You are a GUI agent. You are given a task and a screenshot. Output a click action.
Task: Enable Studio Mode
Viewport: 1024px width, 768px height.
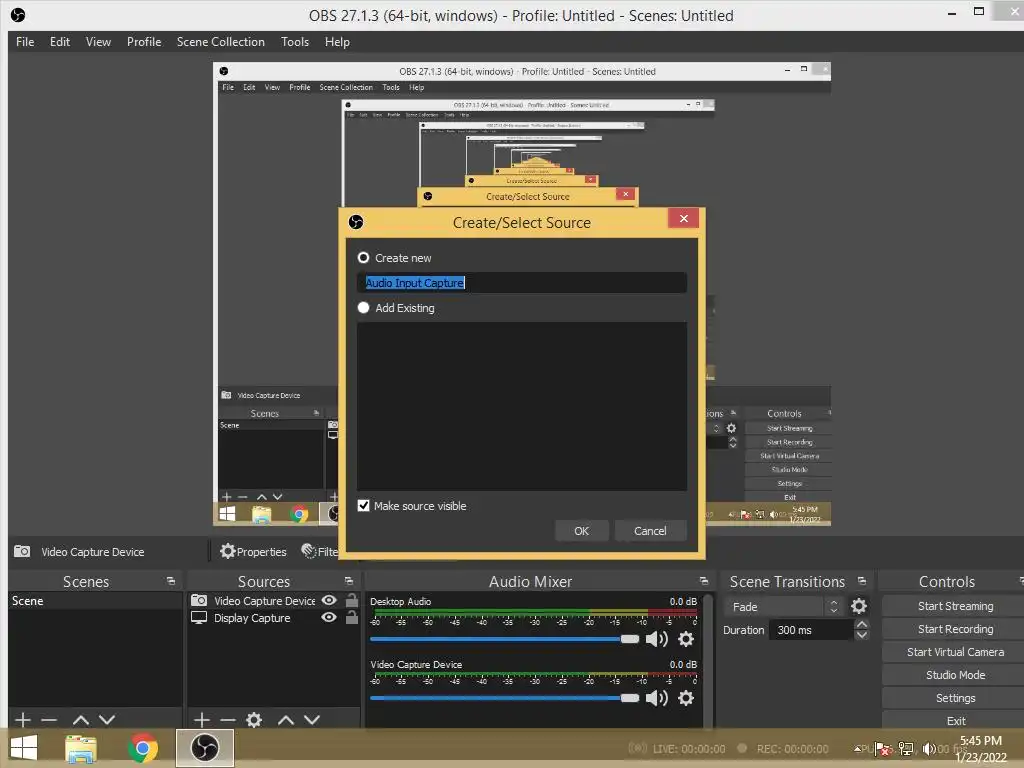click(x=955, y=675)
